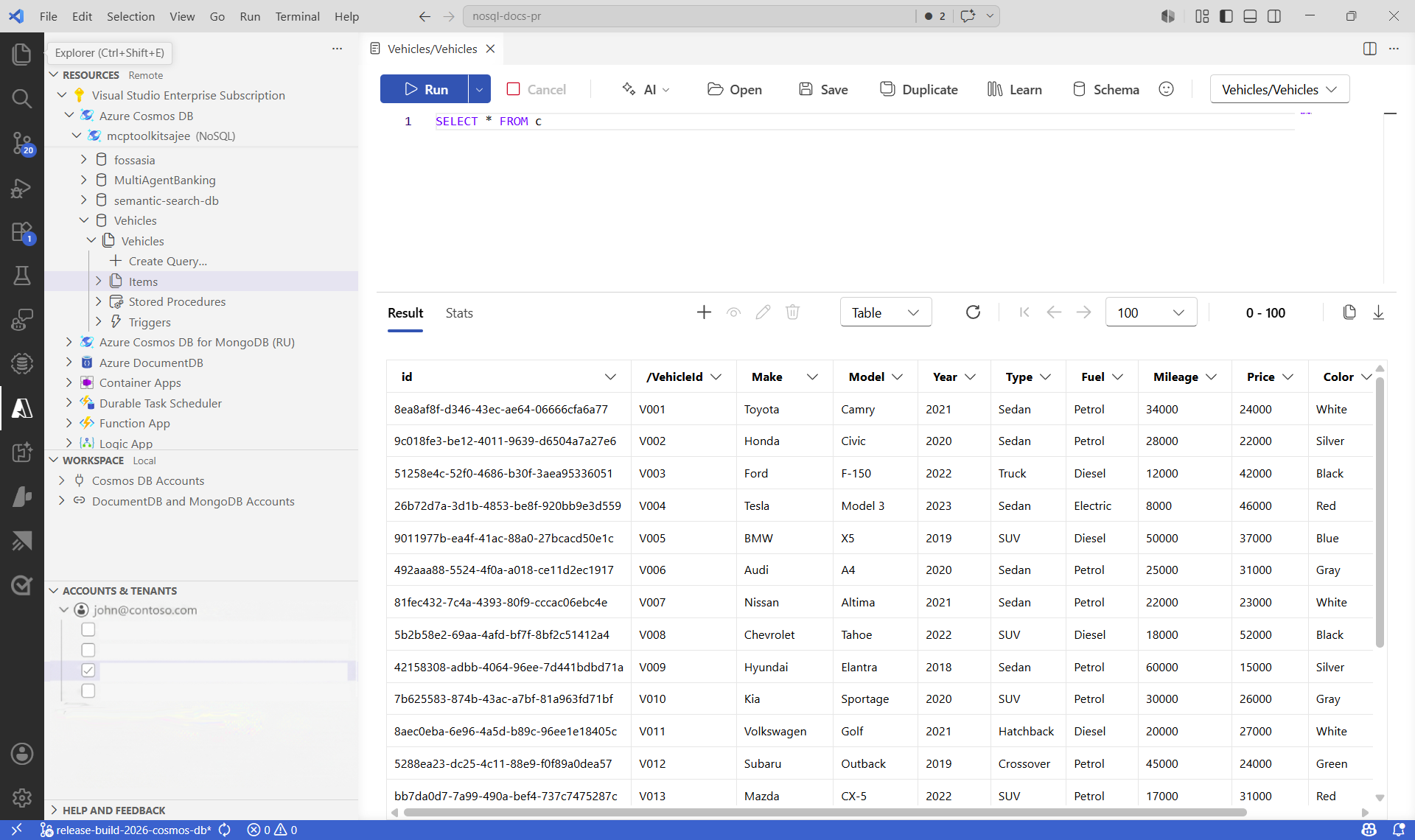Image resolution: width=1415 pixels, height=840 pixels.
Task: Switch to the Stats tab
Action: [459, 313]
